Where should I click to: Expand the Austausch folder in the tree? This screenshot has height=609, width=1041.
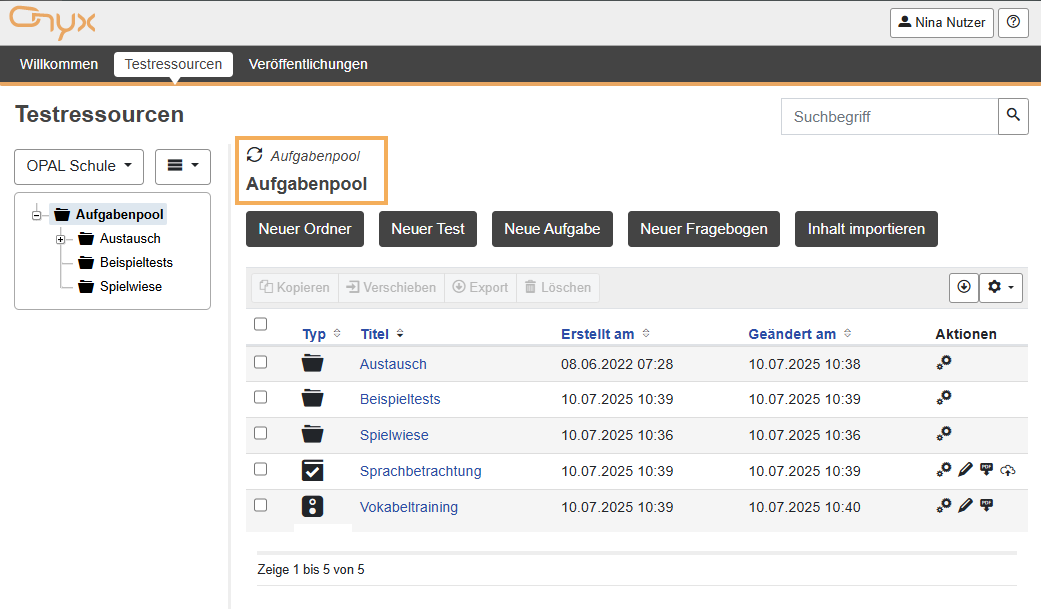point(60,239)
